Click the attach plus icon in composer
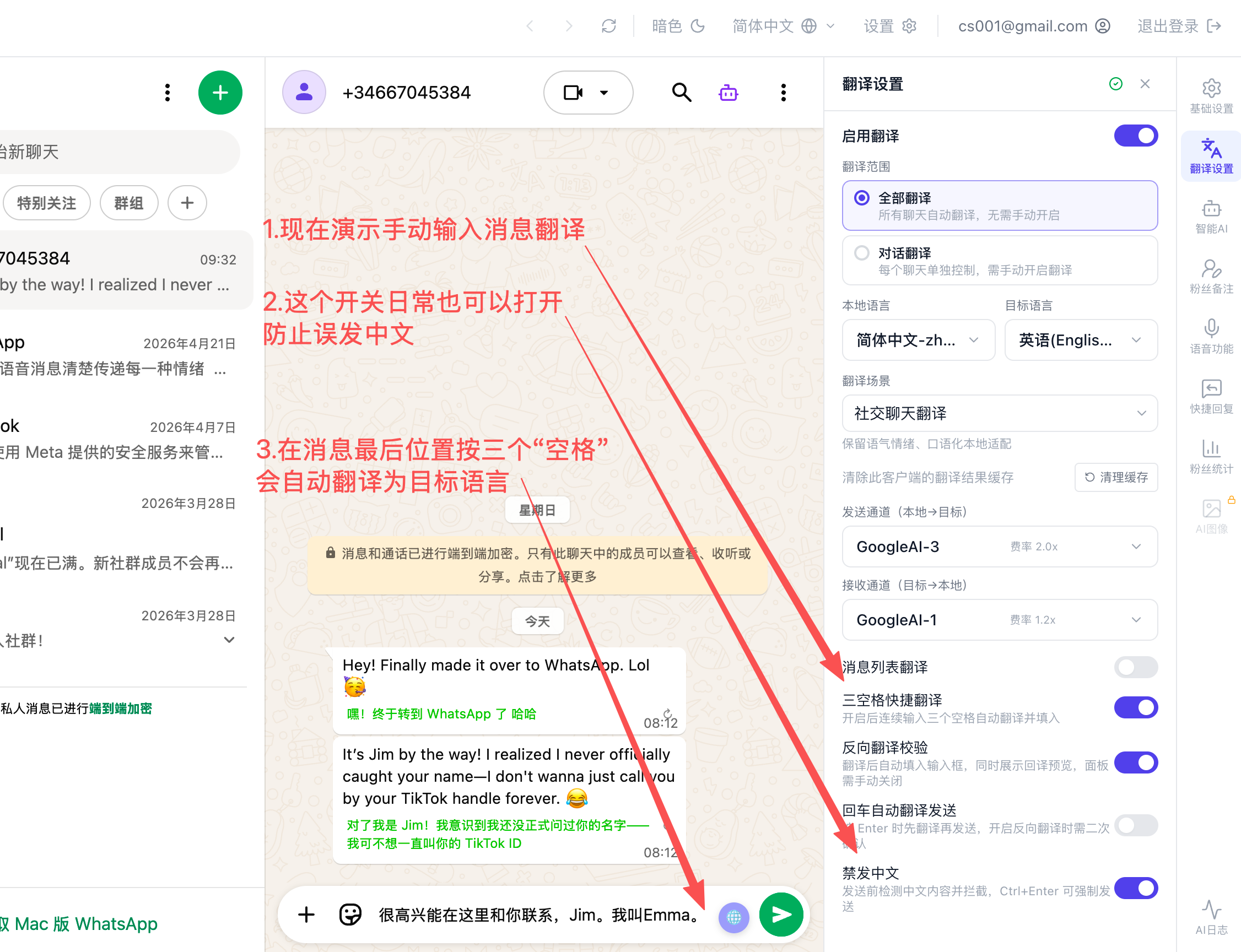1241x952 pixels. click(306, 914)
